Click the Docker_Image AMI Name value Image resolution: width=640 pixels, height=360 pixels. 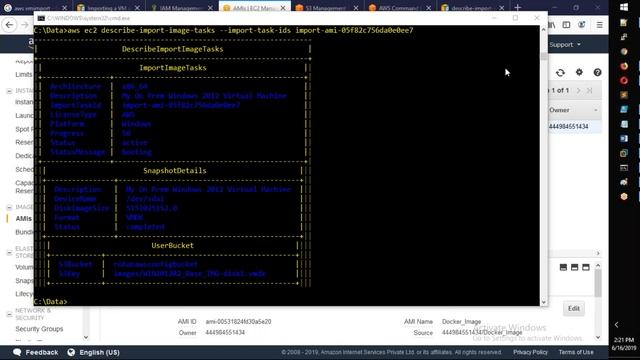[461, 322]
